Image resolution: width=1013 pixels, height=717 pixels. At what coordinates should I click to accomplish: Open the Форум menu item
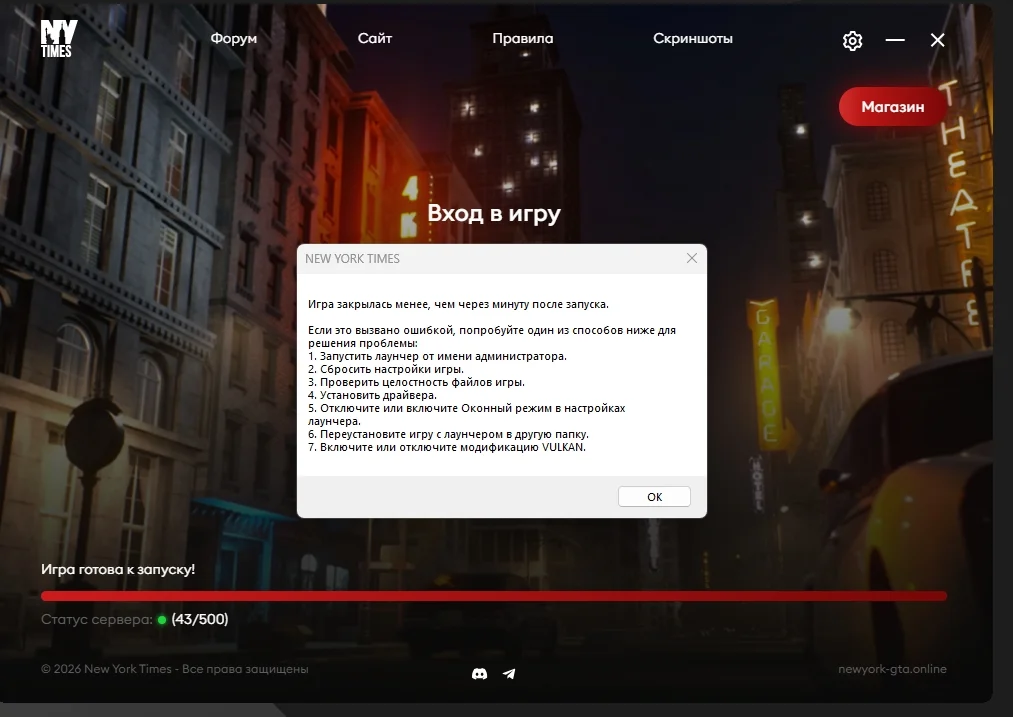tap(233, 39)
